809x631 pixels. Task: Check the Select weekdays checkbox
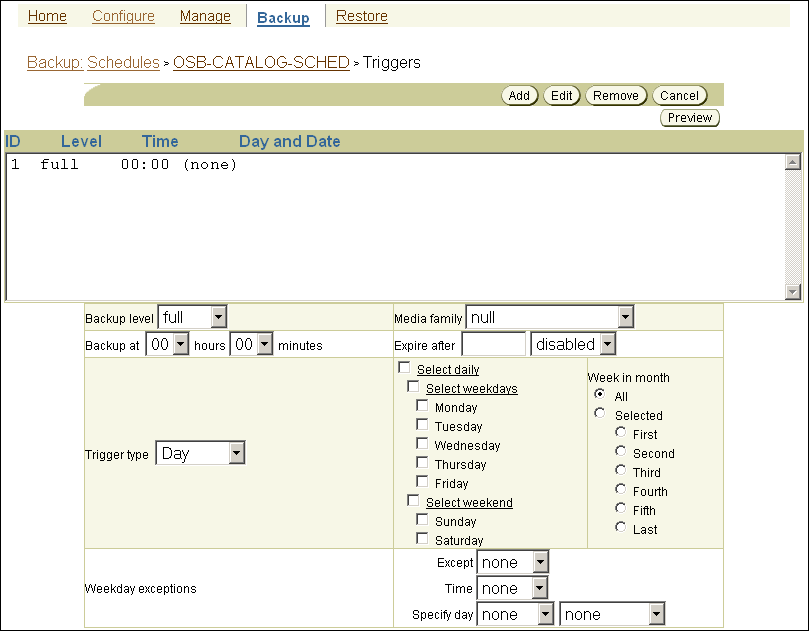[x=413, y=386]
